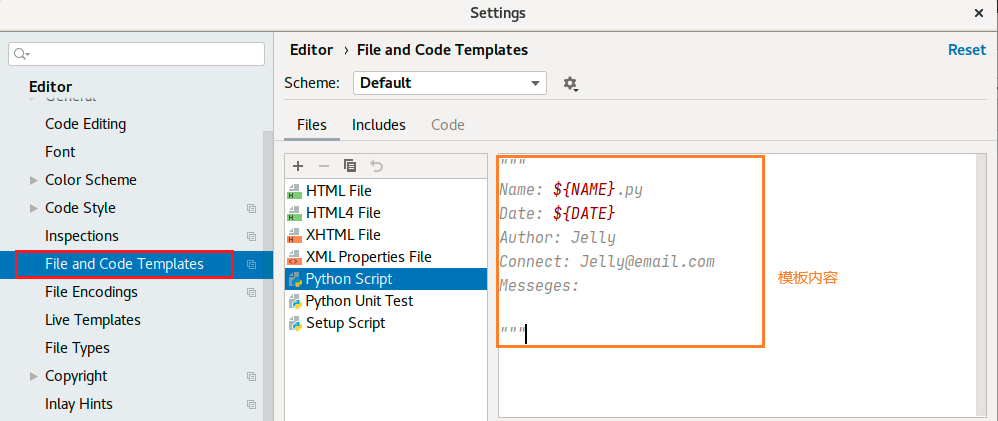Open the Scheme Default dropdown
This screenshot has width=998, height=421.
point(449,83)
